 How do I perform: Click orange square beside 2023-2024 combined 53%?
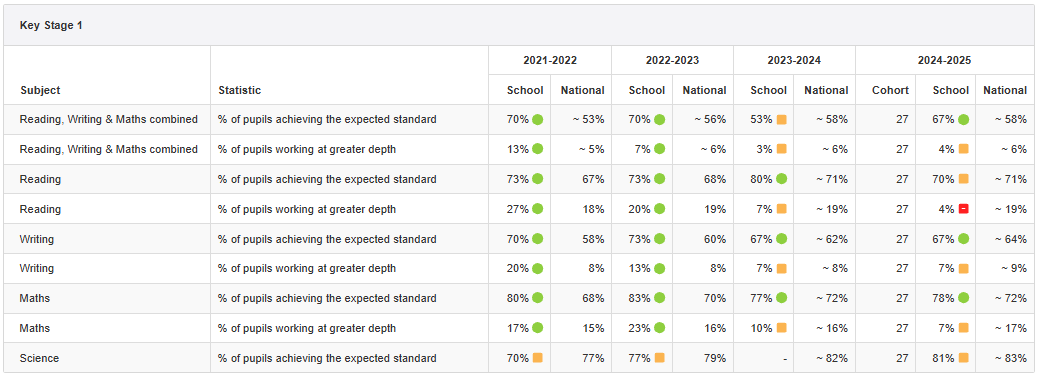(781, 119)
